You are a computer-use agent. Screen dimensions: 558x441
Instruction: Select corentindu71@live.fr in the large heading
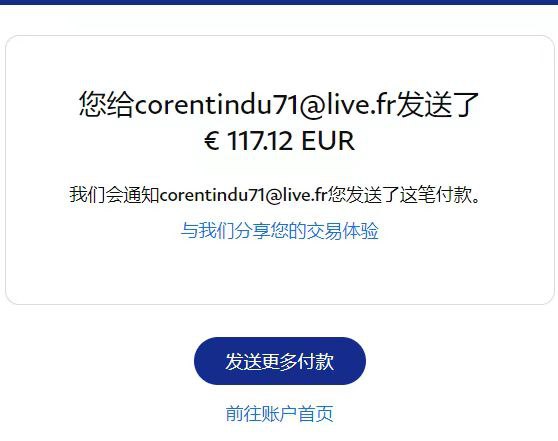265,104
